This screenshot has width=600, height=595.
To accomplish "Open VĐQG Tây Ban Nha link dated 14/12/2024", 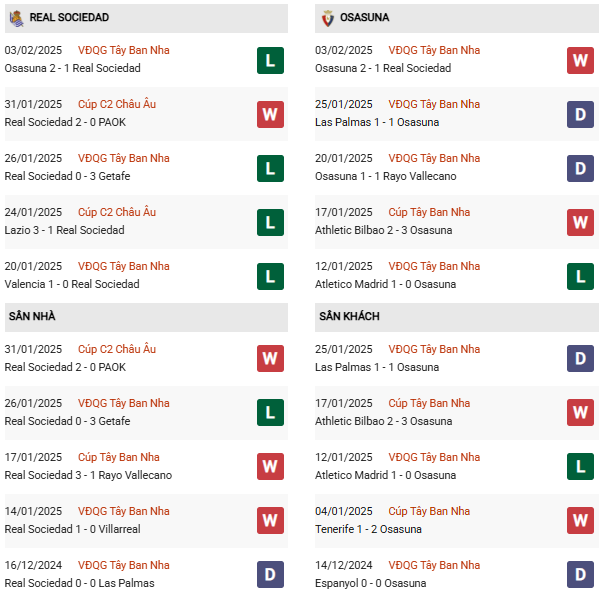I will pos(434,565).
